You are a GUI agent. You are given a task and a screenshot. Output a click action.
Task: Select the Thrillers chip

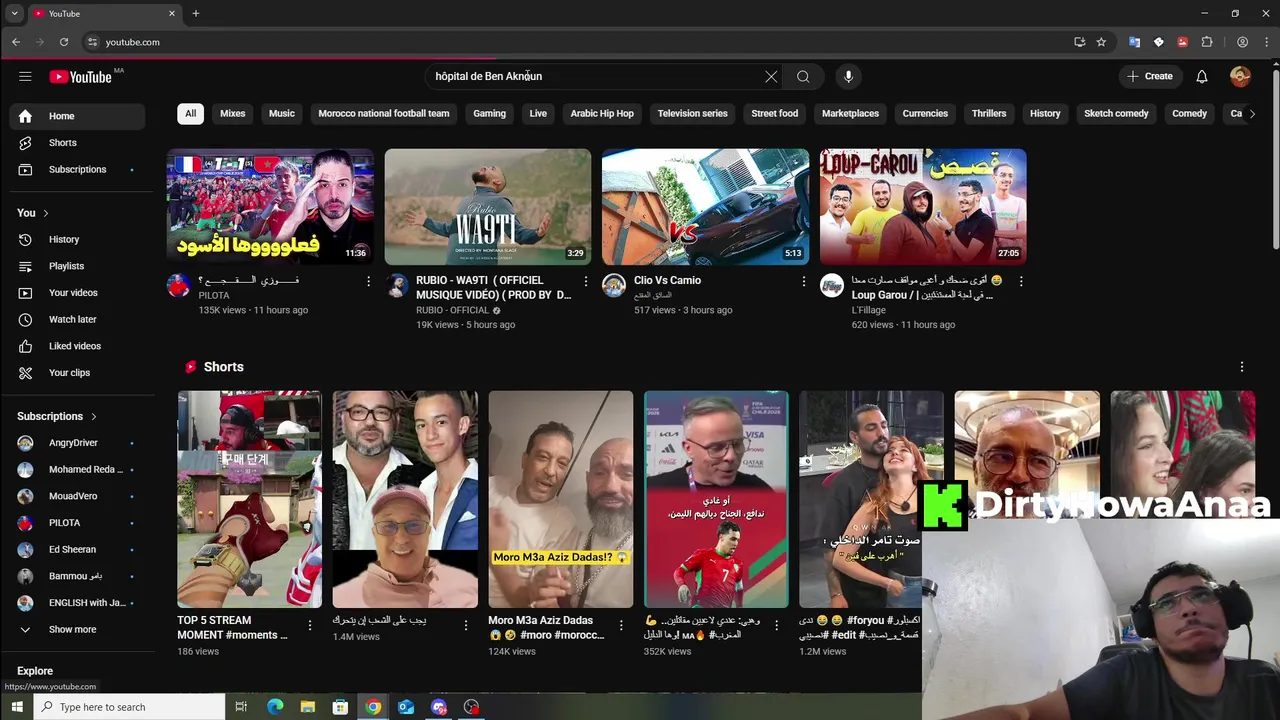tap(989, 114)
